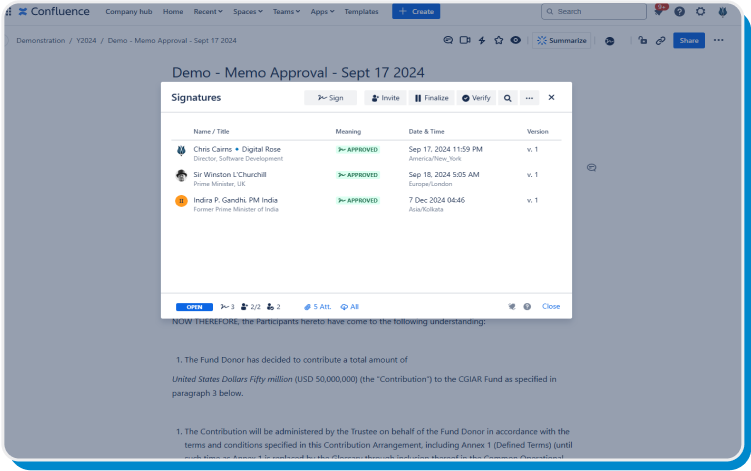
Task: Click Sir Winston L'Churchill avatar
Action: (x=181, y=176)
